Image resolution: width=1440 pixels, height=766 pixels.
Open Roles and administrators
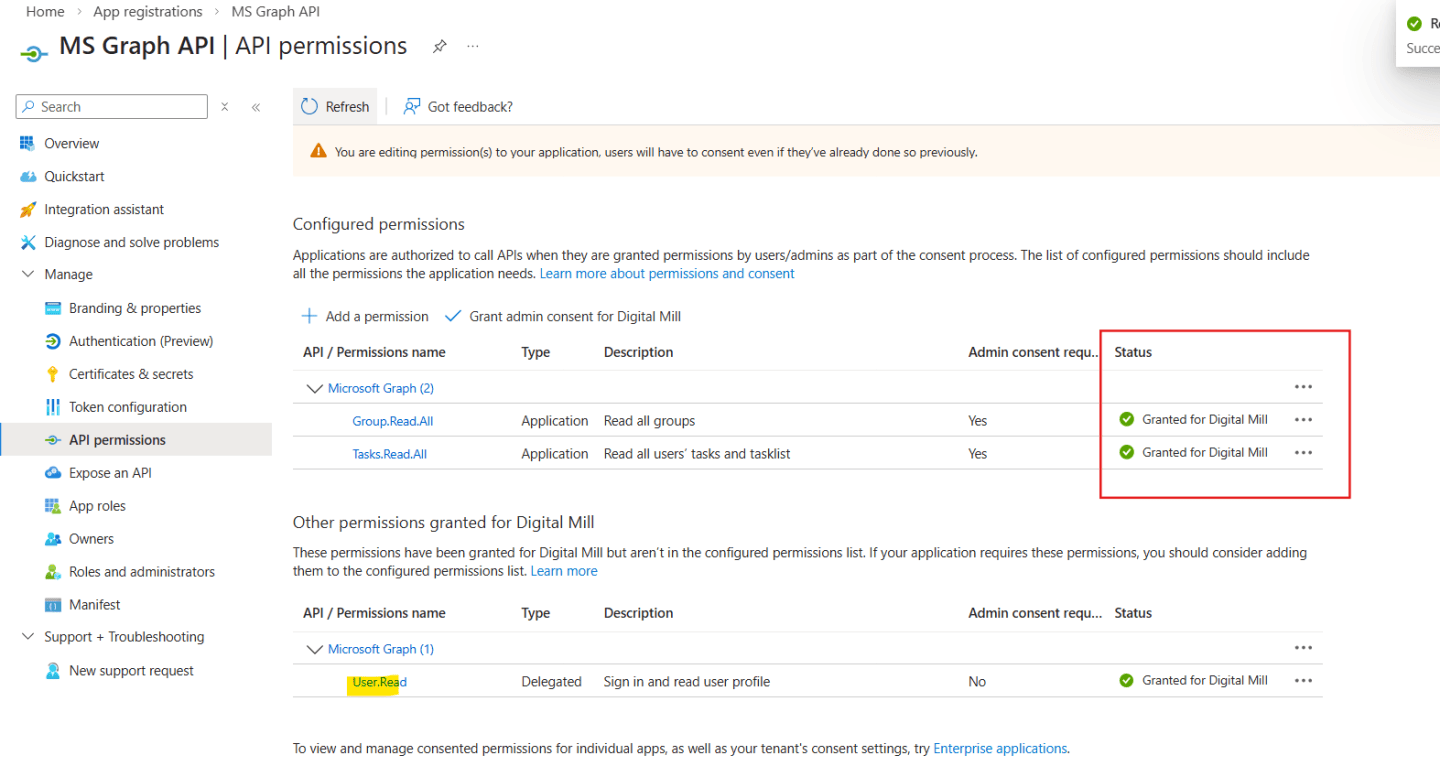click(142, 572)
